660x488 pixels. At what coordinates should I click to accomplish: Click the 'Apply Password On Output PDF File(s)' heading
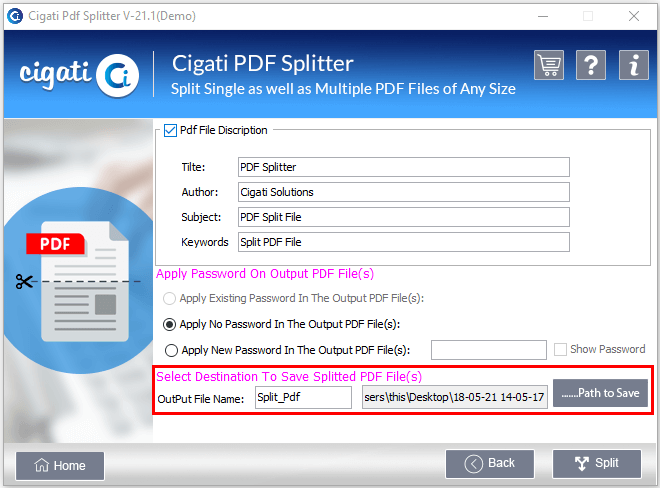(265, 274)
